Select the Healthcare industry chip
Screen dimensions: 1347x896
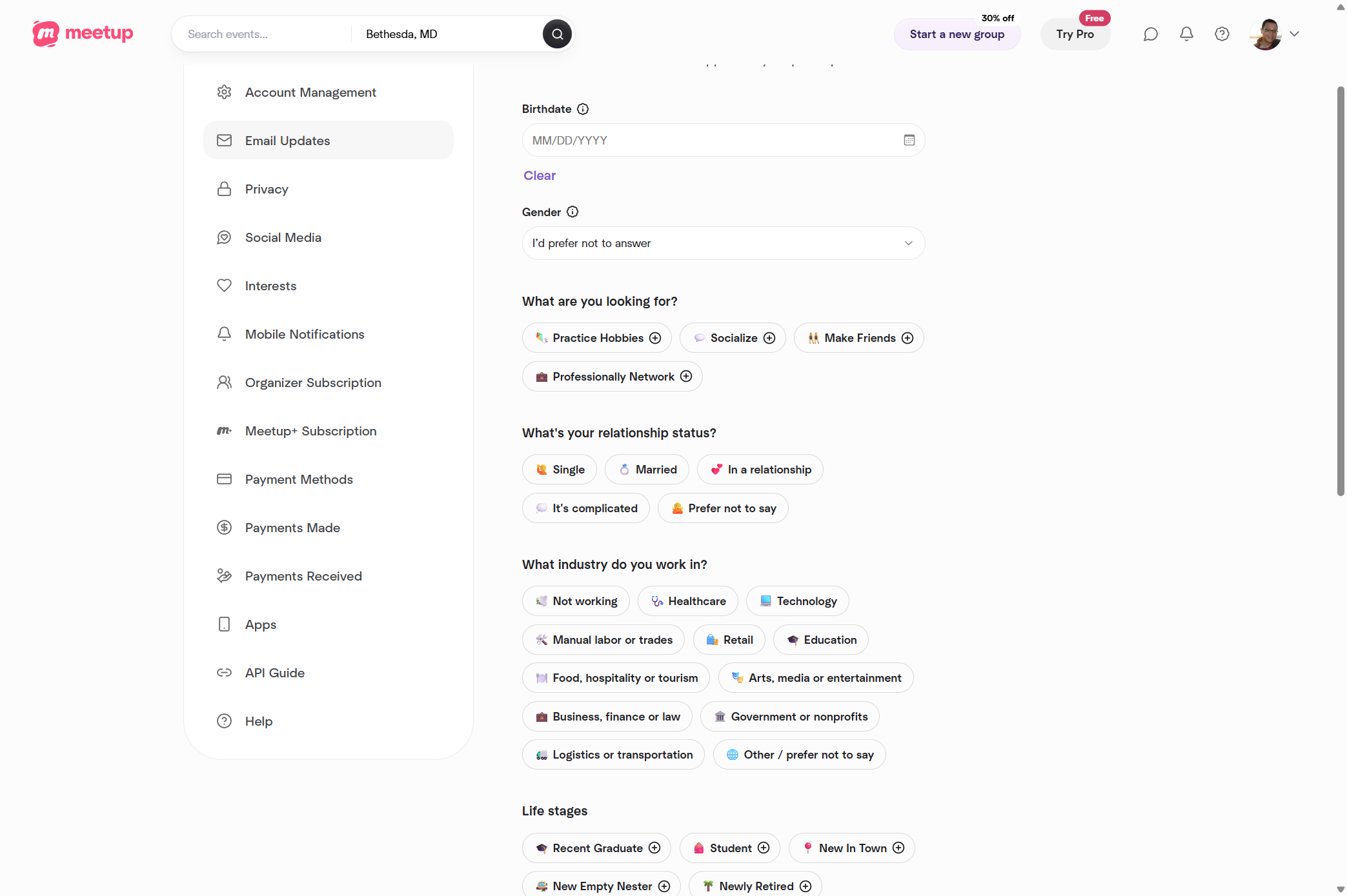tap(688, 601)
